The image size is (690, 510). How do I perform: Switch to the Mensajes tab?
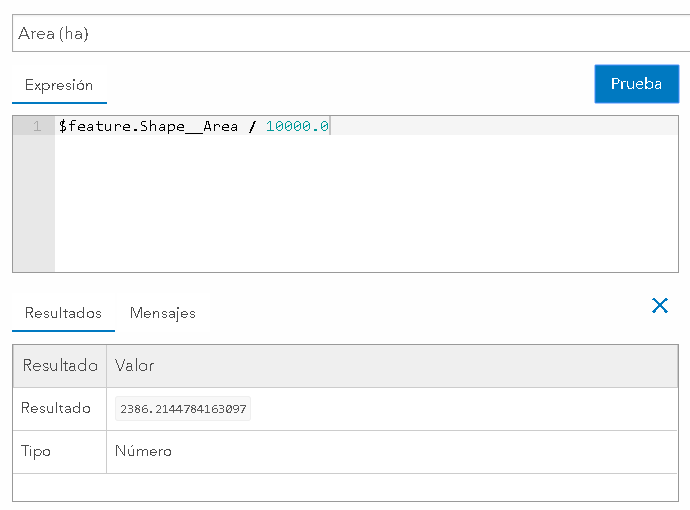pos(163,313)
